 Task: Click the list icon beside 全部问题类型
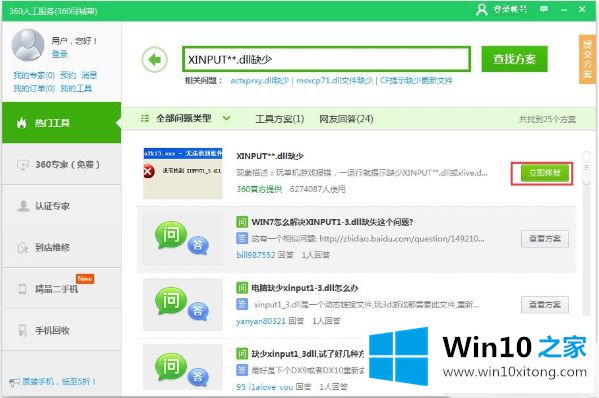[145, 118]
